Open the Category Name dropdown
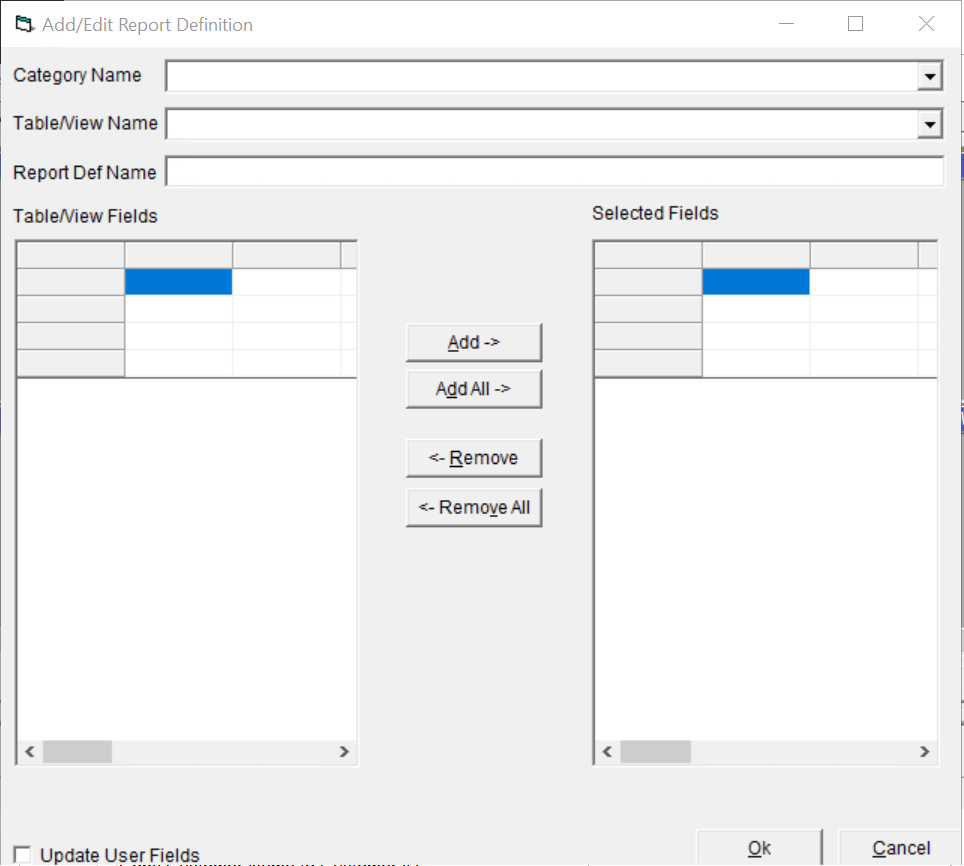Screen dimensions: 964x866 pos(930,76)
